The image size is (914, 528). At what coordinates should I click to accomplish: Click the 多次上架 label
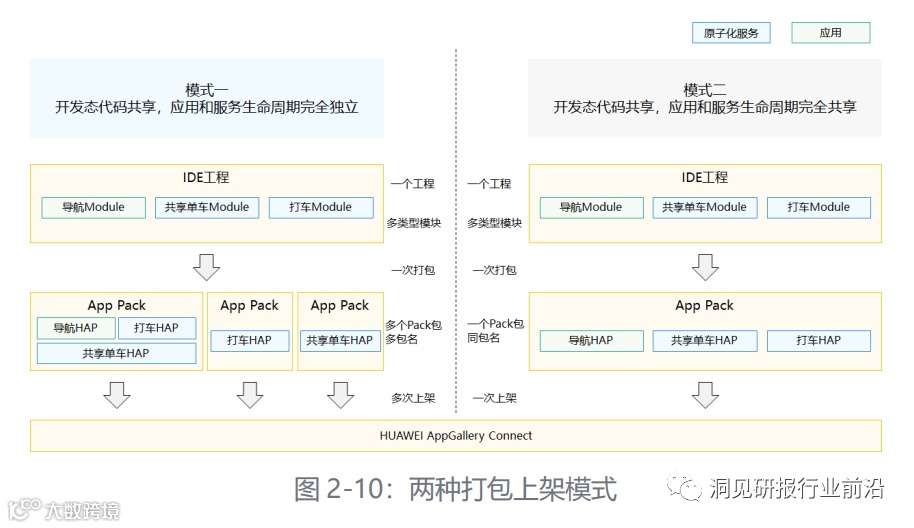tap(413, 398)
